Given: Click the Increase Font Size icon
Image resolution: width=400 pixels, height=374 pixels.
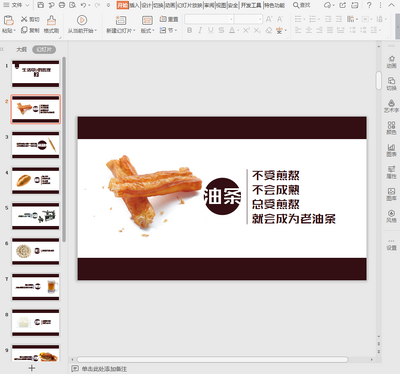Looking at the screenshot, I should click(269, 19).
